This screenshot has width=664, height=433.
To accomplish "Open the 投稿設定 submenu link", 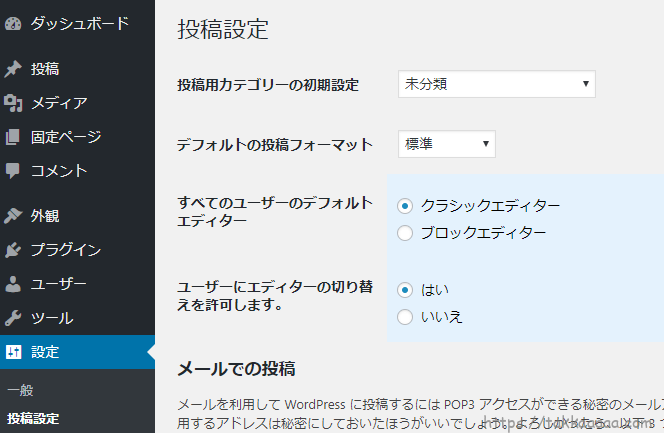I will click(x=33, y=418).
